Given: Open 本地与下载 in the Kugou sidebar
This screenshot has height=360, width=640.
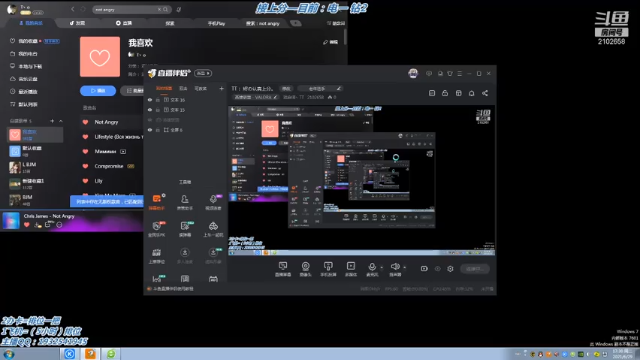Looking at the screenshot, I should [x=26, y=66].
